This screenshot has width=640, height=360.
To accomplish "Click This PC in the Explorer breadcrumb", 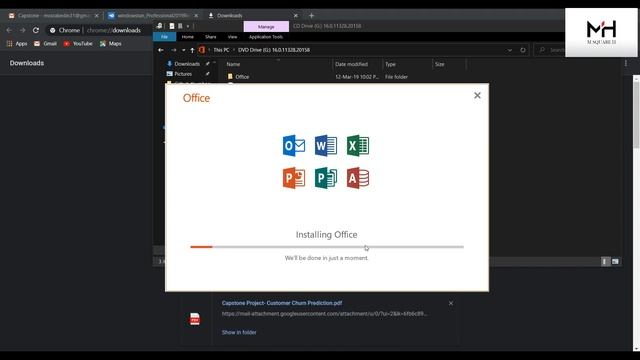I will click(221, 50).
